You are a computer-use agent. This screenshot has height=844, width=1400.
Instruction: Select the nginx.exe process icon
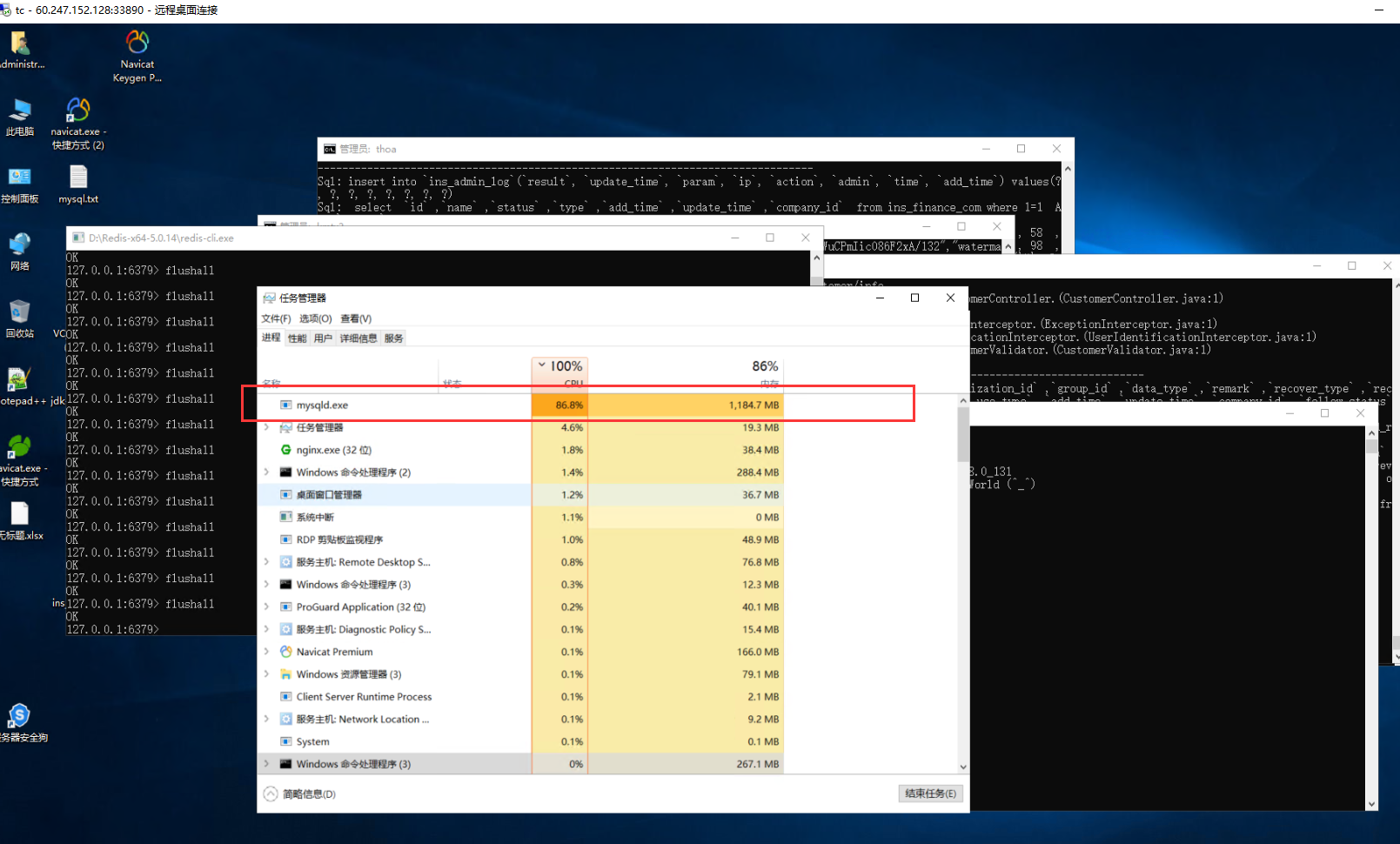285,450
